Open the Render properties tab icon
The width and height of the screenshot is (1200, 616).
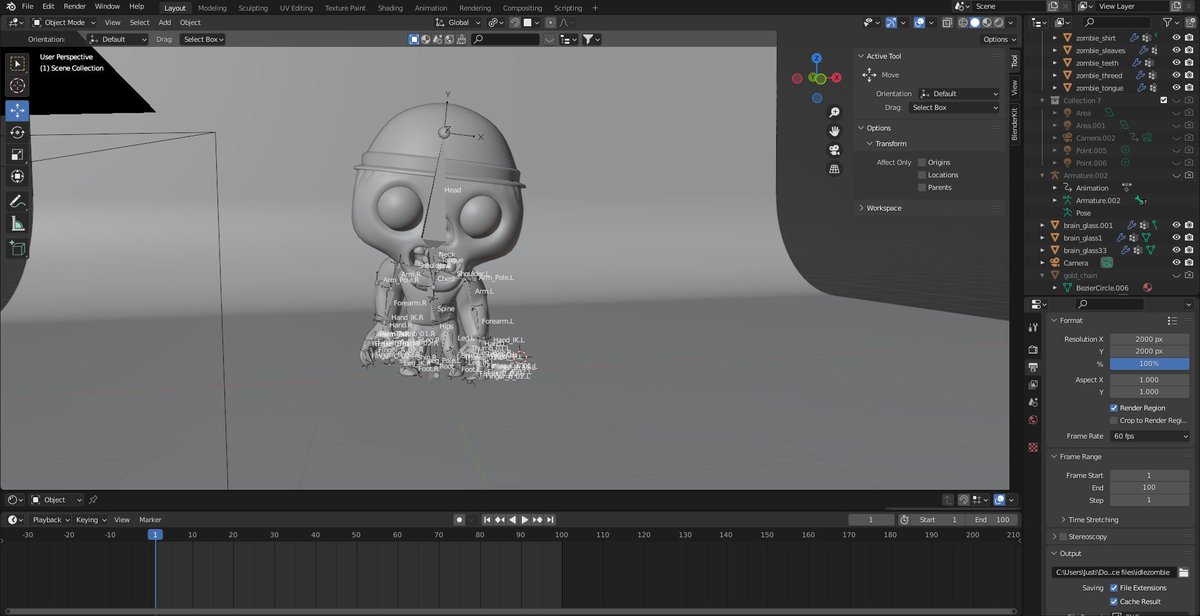[x=1033, y=350]
